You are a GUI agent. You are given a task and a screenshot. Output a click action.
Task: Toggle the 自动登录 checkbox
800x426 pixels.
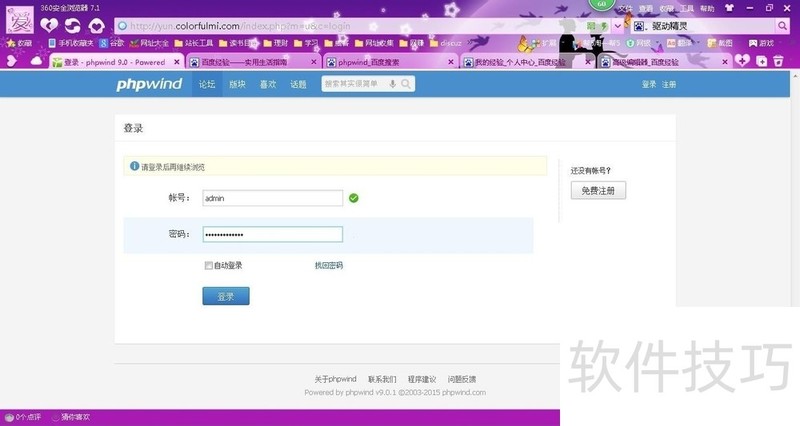(208, 266)
